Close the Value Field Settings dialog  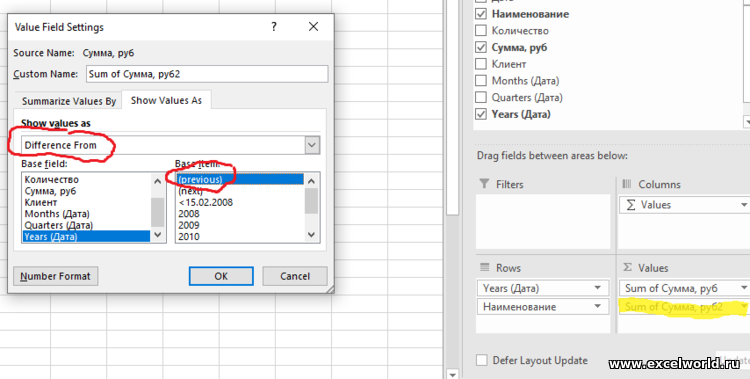pos(313,27)
